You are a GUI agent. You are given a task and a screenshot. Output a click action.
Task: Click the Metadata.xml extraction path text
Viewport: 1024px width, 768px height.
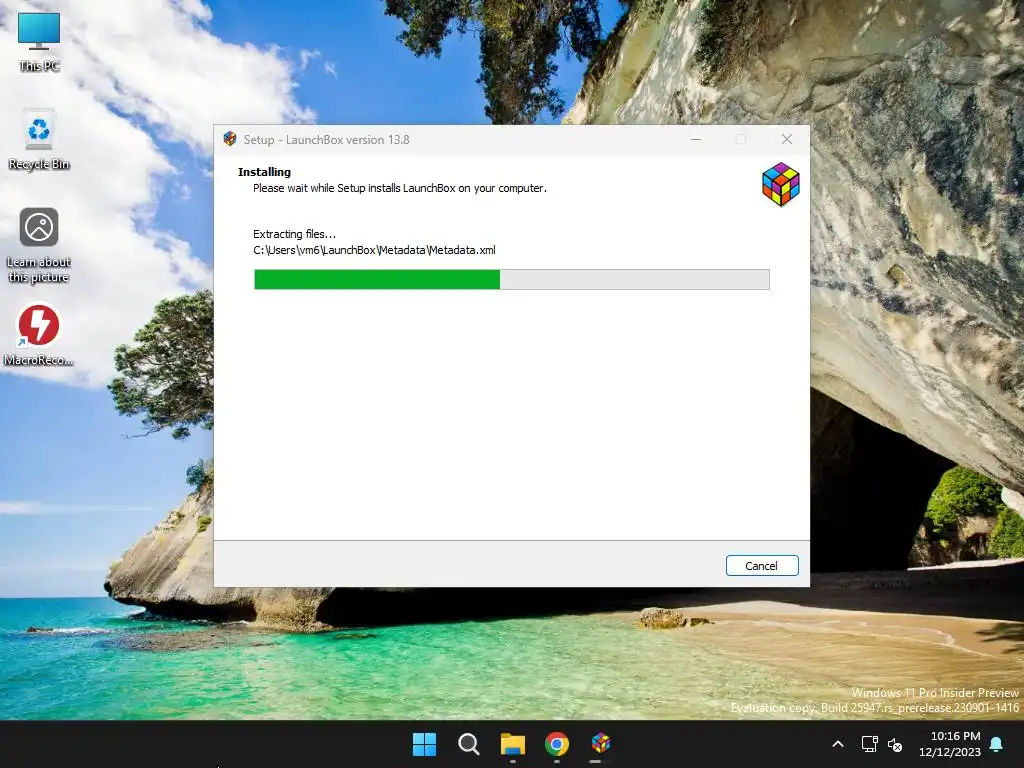(374, 250)
